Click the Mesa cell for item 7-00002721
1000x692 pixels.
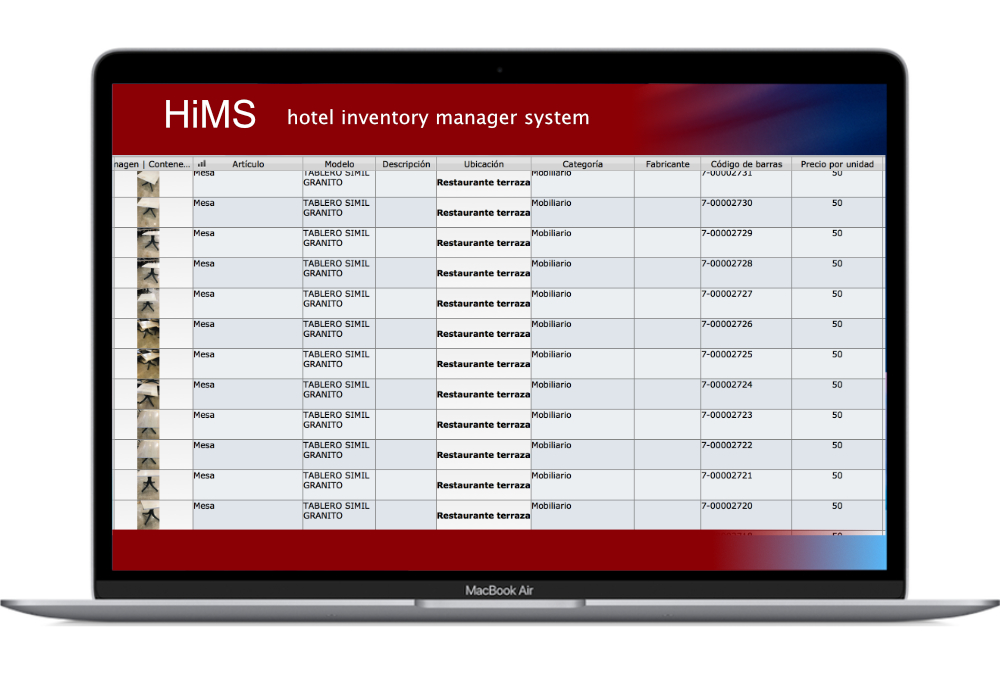[x=204, y=475]
